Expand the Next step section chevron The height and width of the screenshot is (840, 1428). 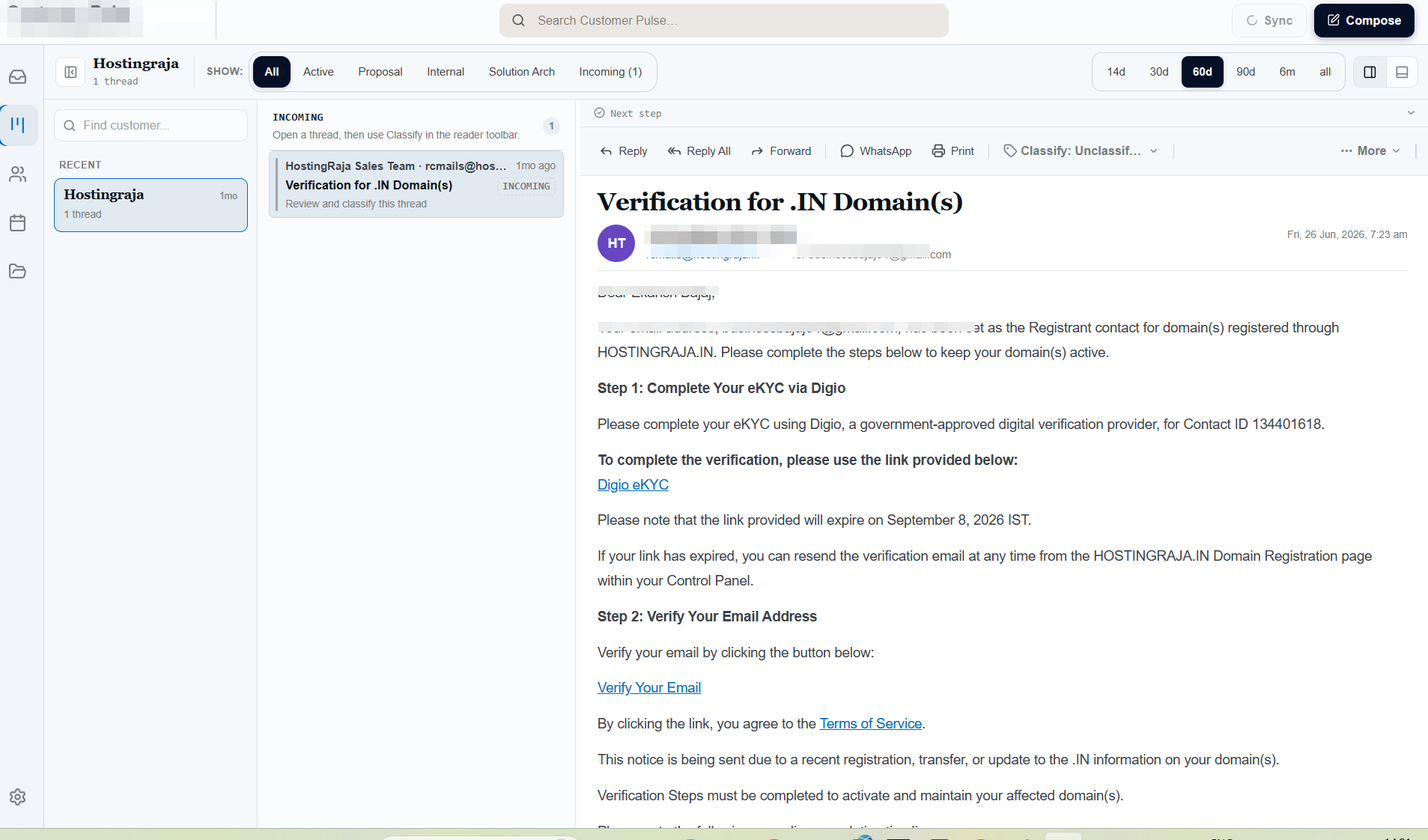pos(1411,113)
